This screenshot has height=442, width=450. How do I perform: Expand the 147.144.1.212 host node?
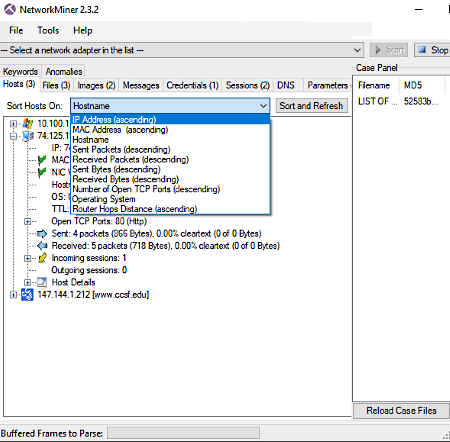tap(13, 295)
